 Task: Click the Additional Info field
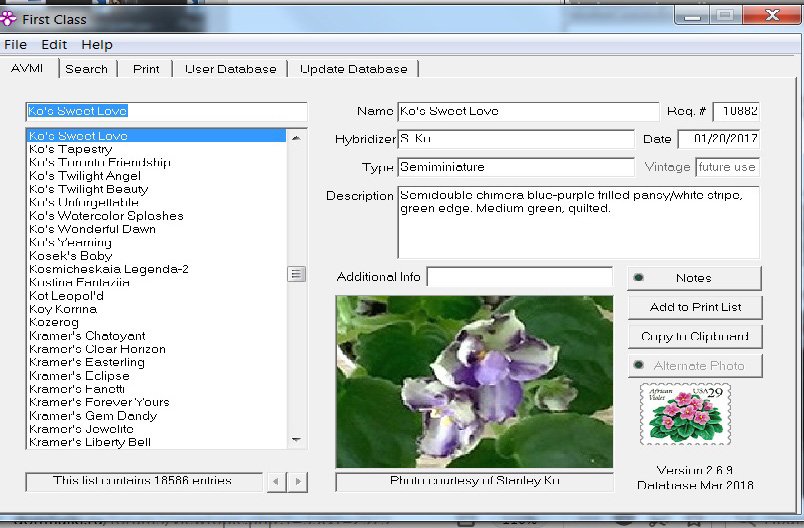[x=520, y=277]
